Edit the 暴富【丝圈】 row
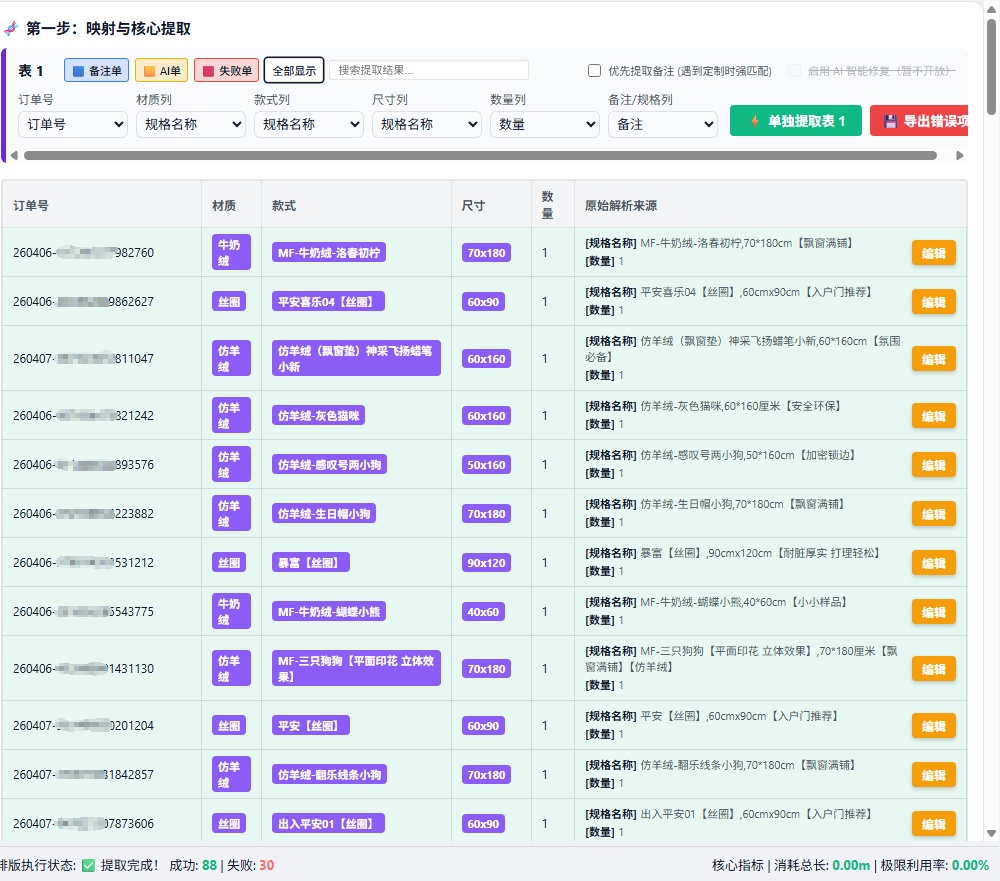Viewport: 1000px width, 881px height. (934, 563)
